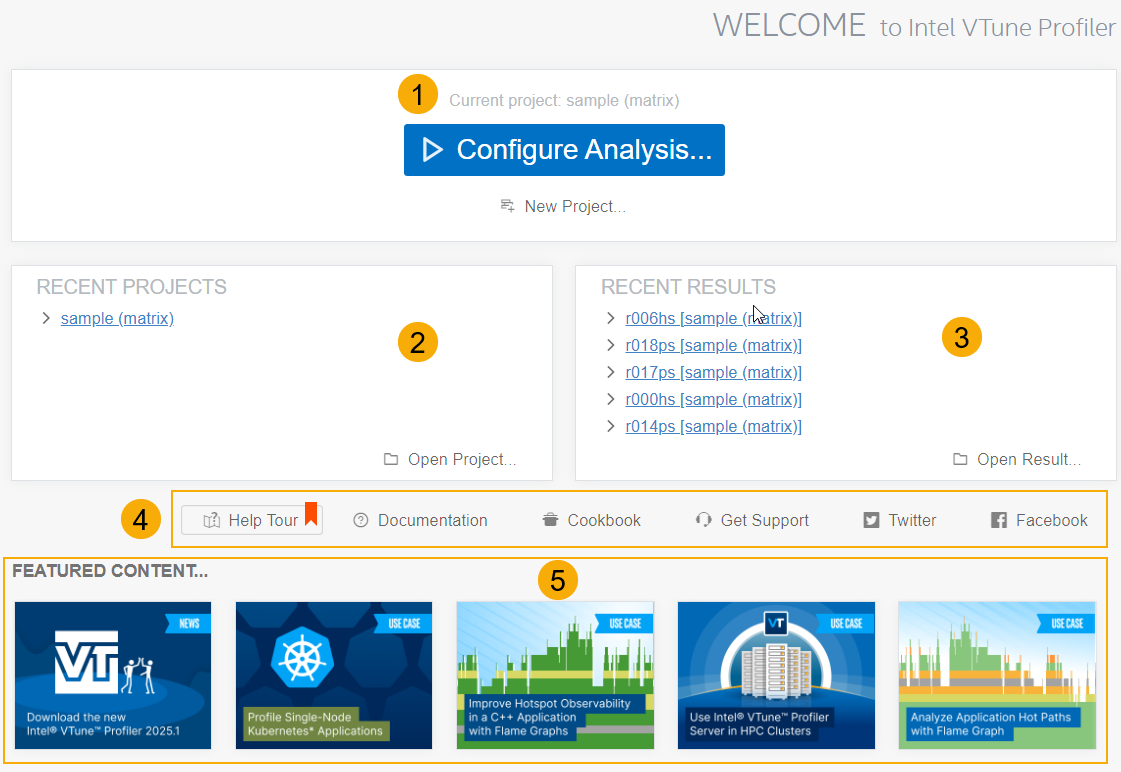Image resolution: width=1121 pixels, height=772 pixels.
Task: Open the Twitter link
Action: point(899,520)
